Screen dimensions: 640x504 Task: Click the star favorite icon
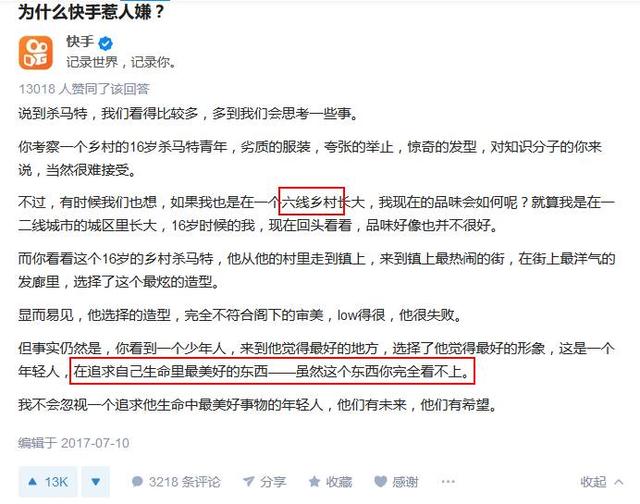[314, 482]
